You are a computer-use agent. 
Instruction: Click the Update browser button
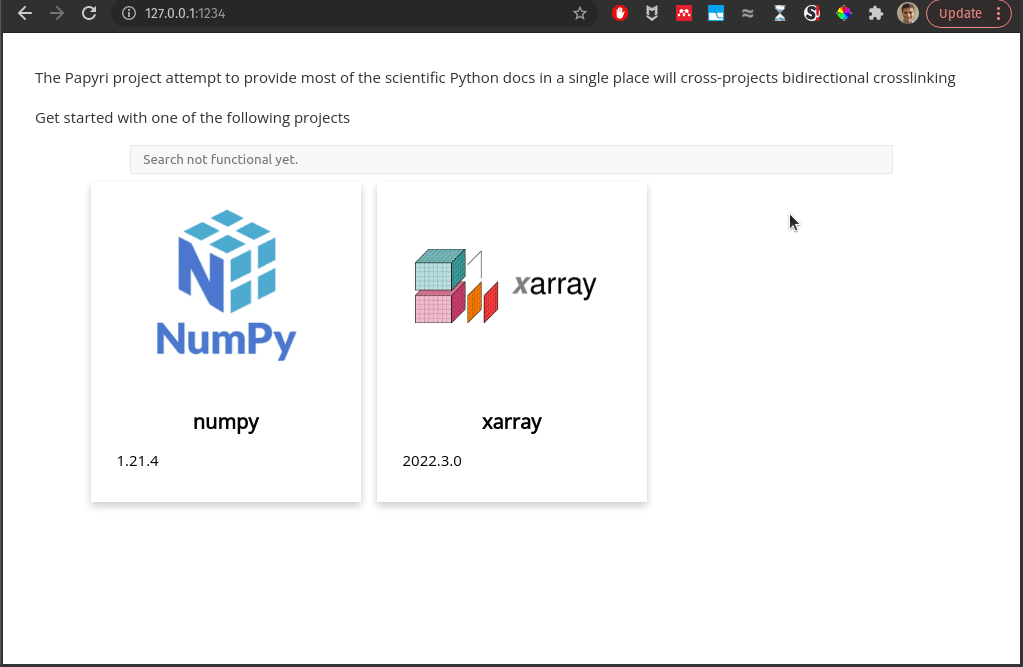[x=960, y=13]
